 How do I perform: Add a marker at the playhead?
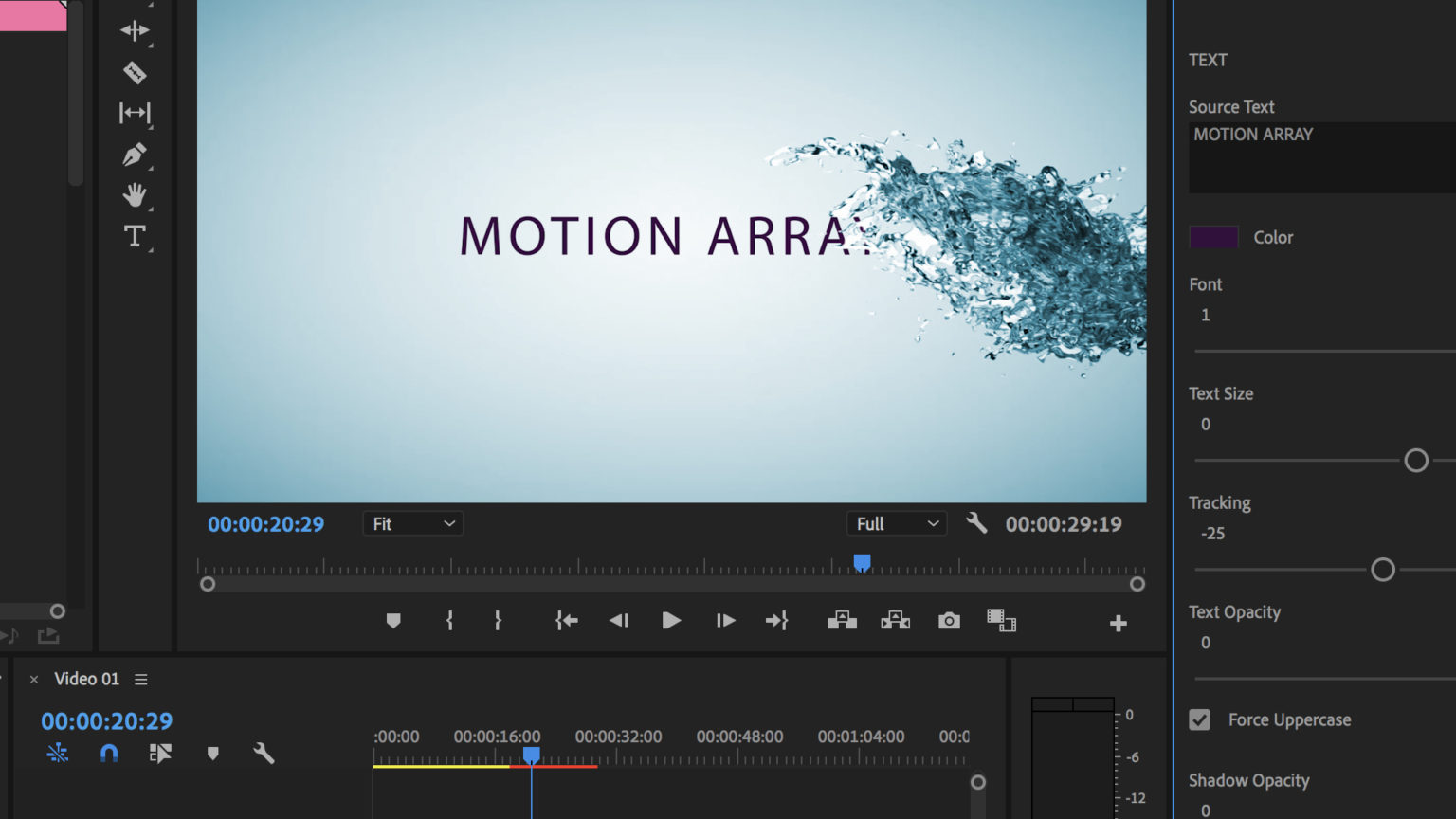[x=393, y=621]
